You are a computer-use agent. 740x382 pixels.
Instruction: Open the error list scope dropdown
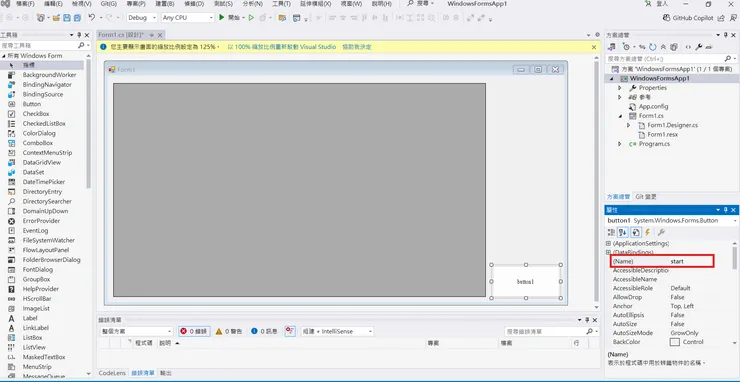137,331
